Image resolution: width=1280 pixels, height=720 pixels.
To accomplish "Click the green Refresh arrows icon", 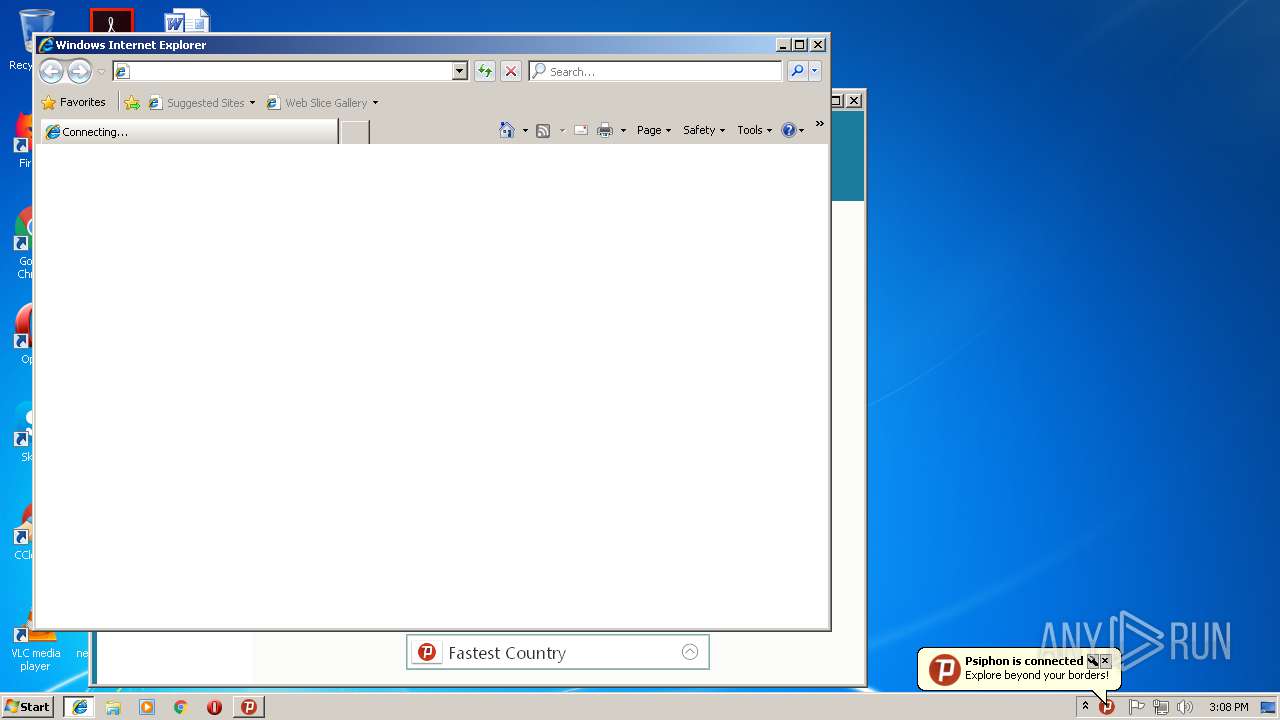I will [485, 71].
